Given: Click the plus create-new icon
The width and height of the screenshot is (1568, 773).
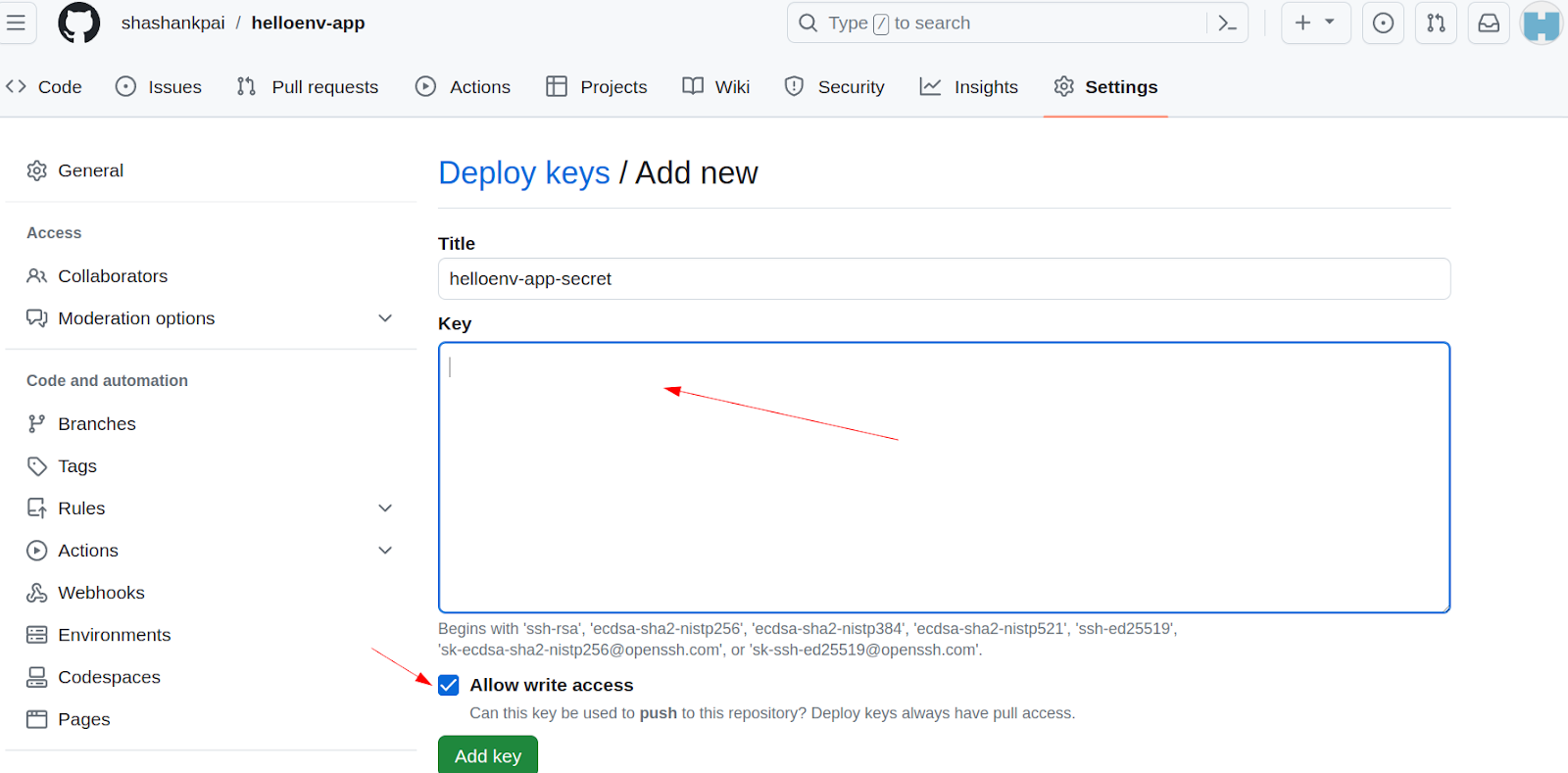Looking at the screenshot, I should 1302,23.
